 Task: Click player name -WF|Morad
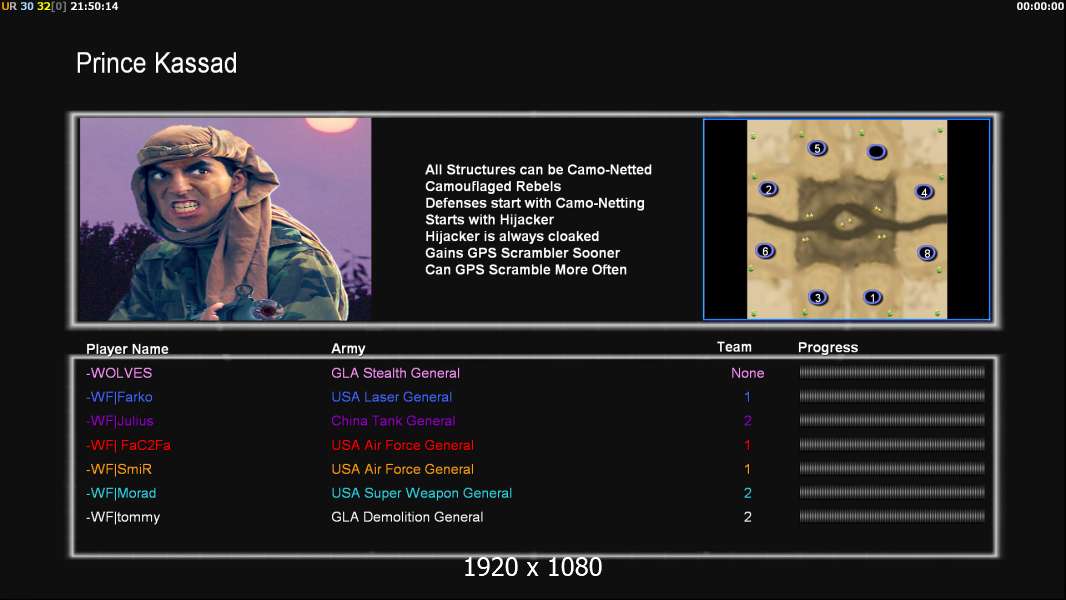coord(121,493)
